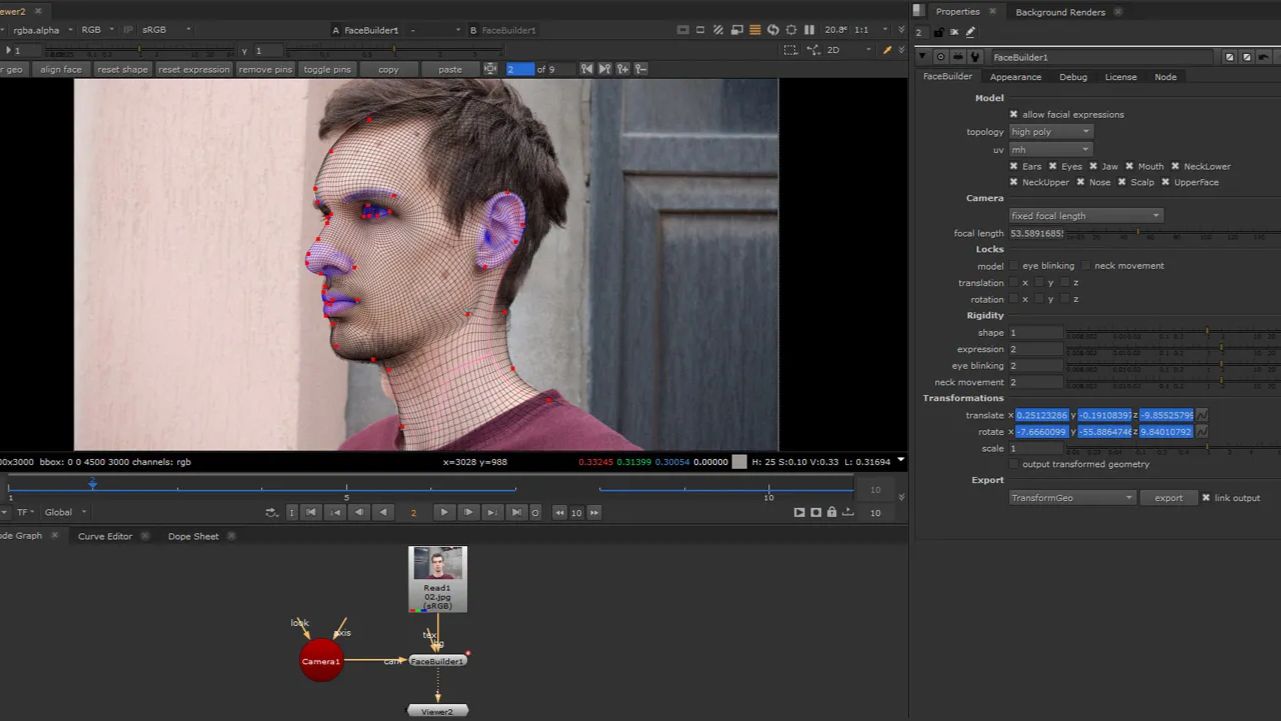Click the loop mode icon in timeline controls

pyautogui.click(x=271, y=512)
